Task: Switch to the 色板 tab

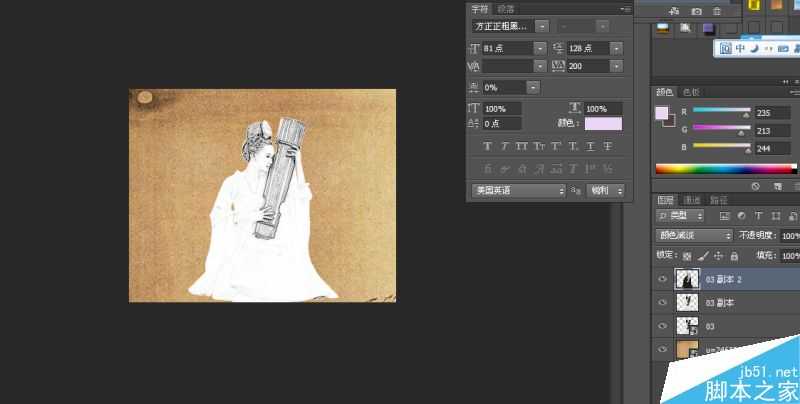Action: tap(691, 92)
